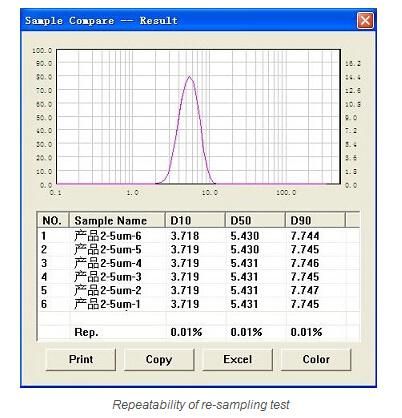Click D50 value 5.431 in row 6
Screen dimensions: 402x418
[x=244, y=304]
